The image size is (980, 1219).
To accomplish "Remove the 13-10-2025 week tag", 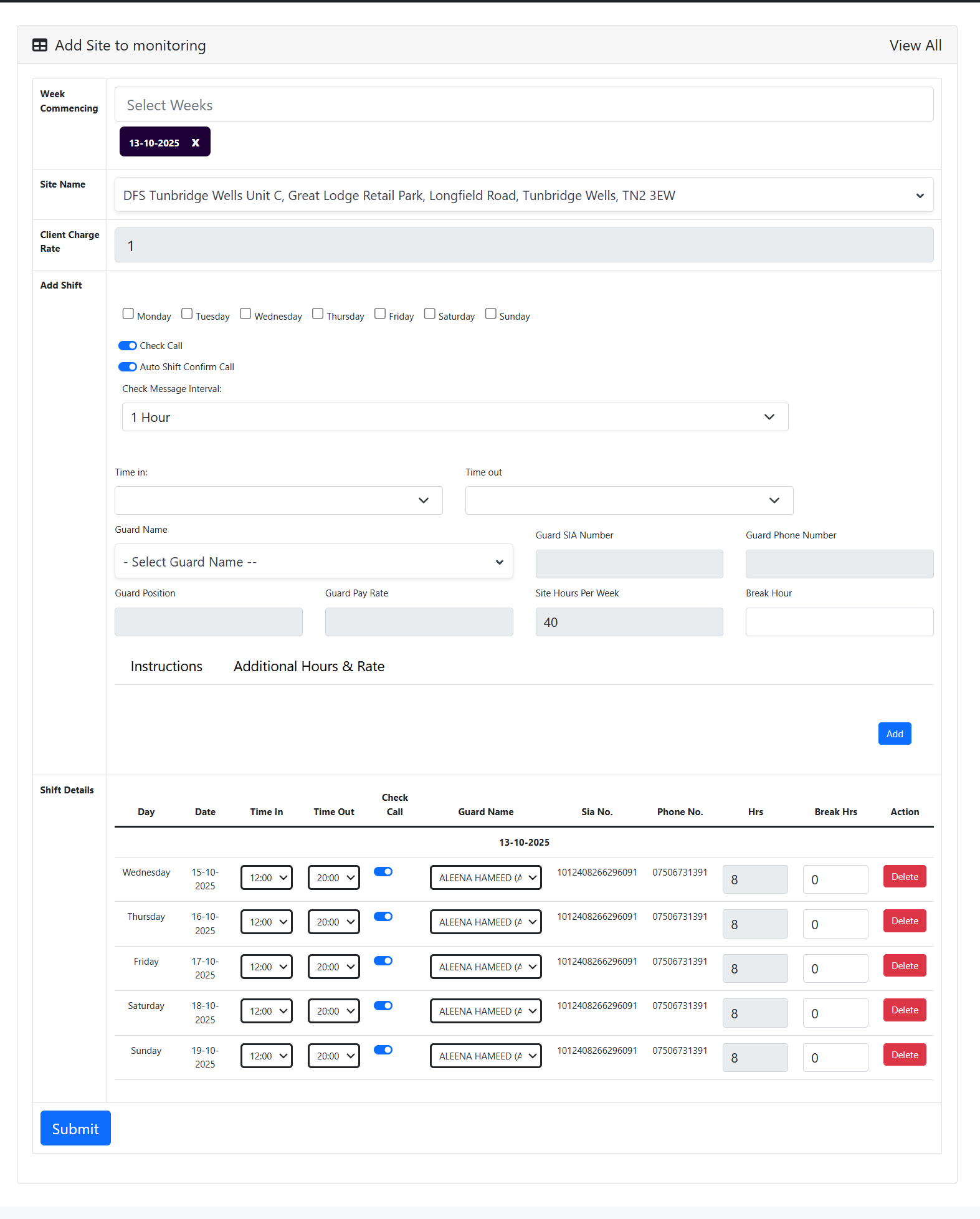I will click(196, 143).
